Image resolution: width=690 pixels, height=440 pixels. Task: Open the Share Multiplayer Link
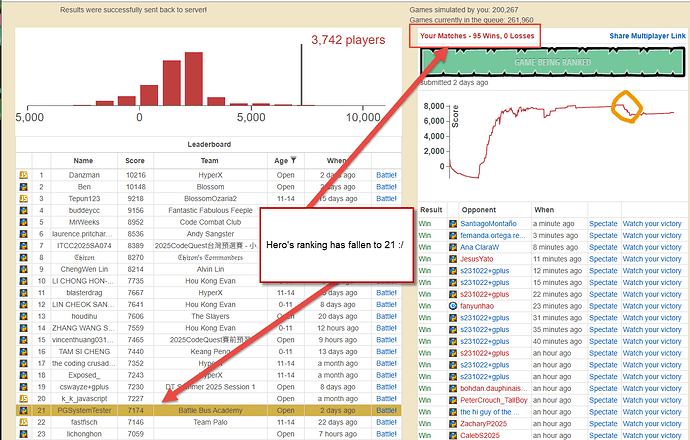click(647, 36)
